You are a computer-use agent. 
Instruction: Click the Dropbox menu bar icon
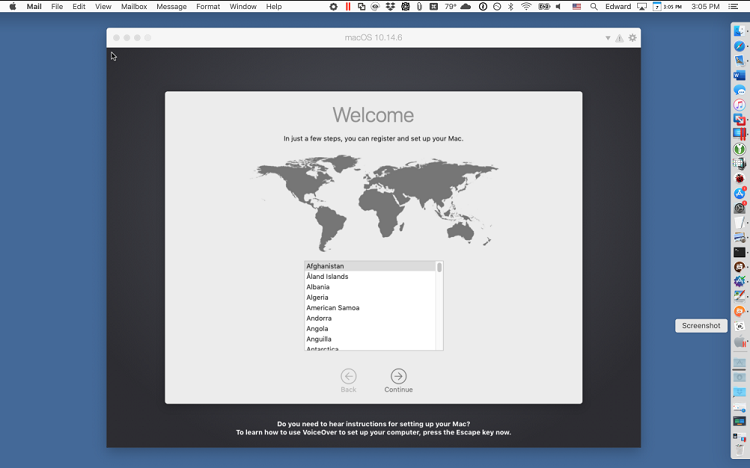(390, 7)
